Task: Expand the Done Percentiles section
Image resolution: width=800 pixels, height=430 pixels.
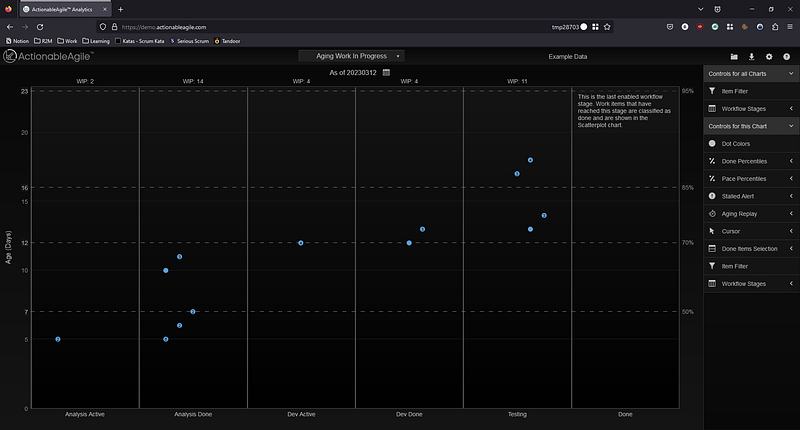Action: 751,161
